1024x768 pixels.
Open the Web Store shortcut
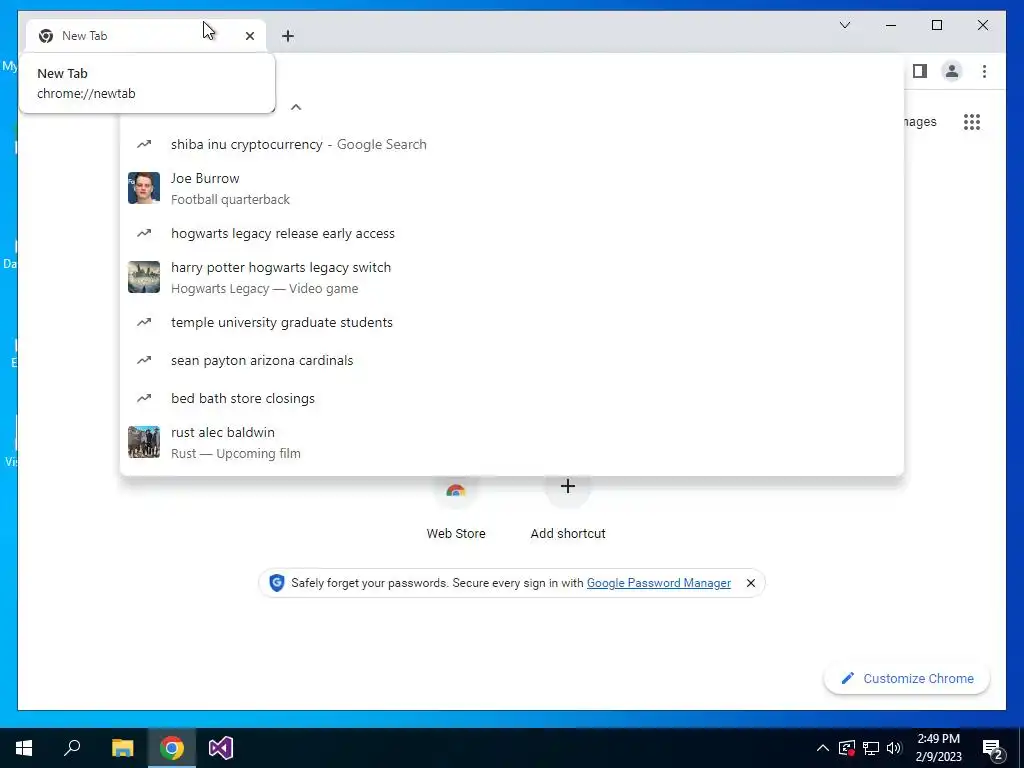tap(456, 509)
